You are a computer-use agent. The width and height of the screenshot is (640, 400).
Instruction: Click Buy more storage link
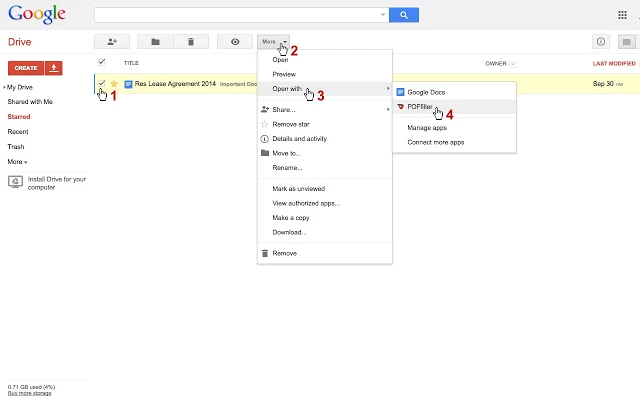[x=29, y=393]
